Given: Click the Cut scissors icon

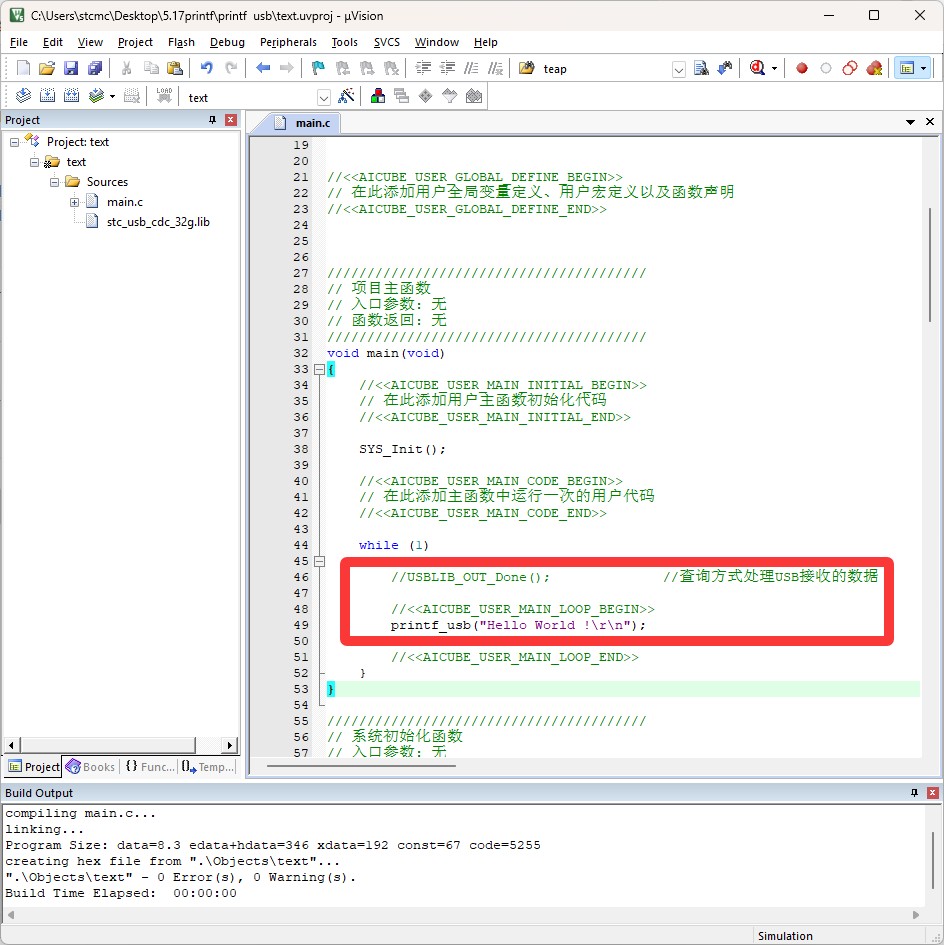Looking at the screenshot, I should coord(127,68).
